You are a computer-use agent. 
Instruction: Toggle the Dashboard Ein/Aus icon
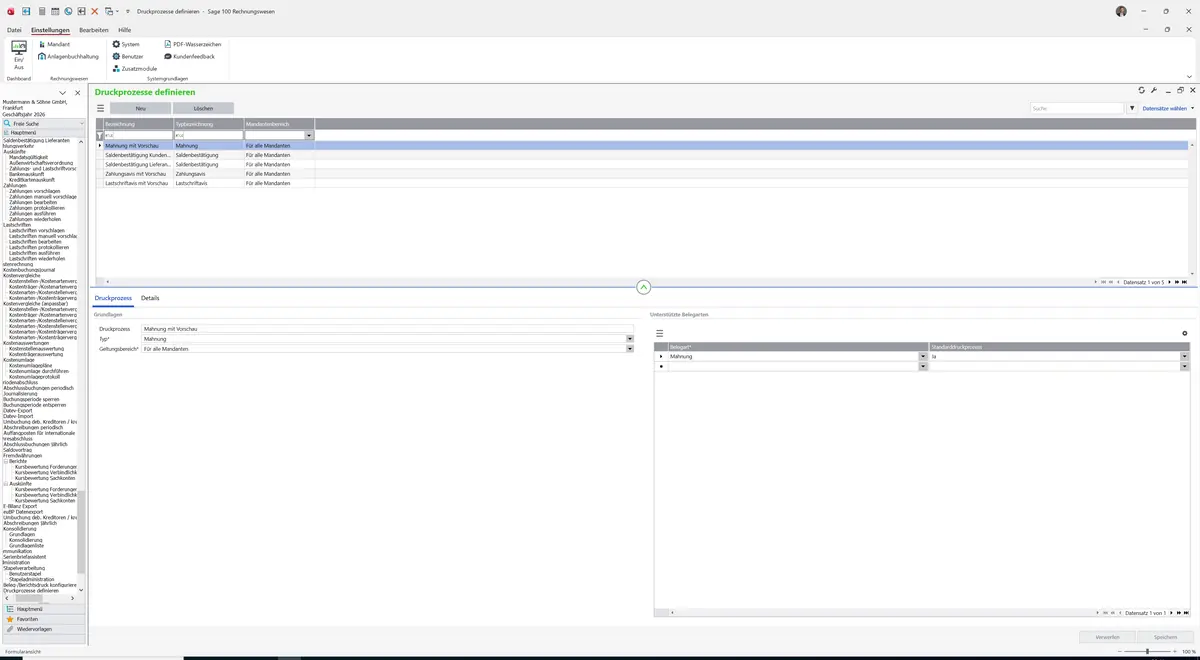click(x=18, y=53)
